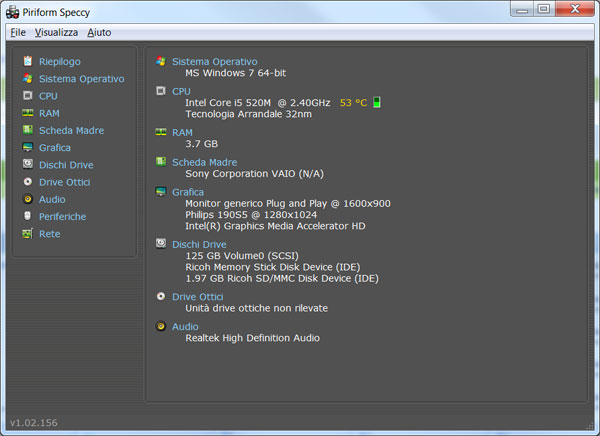Click the Audio speaker icon in sidebar
Viewport: 600px width, 436px height.
(x=28, y=199)
